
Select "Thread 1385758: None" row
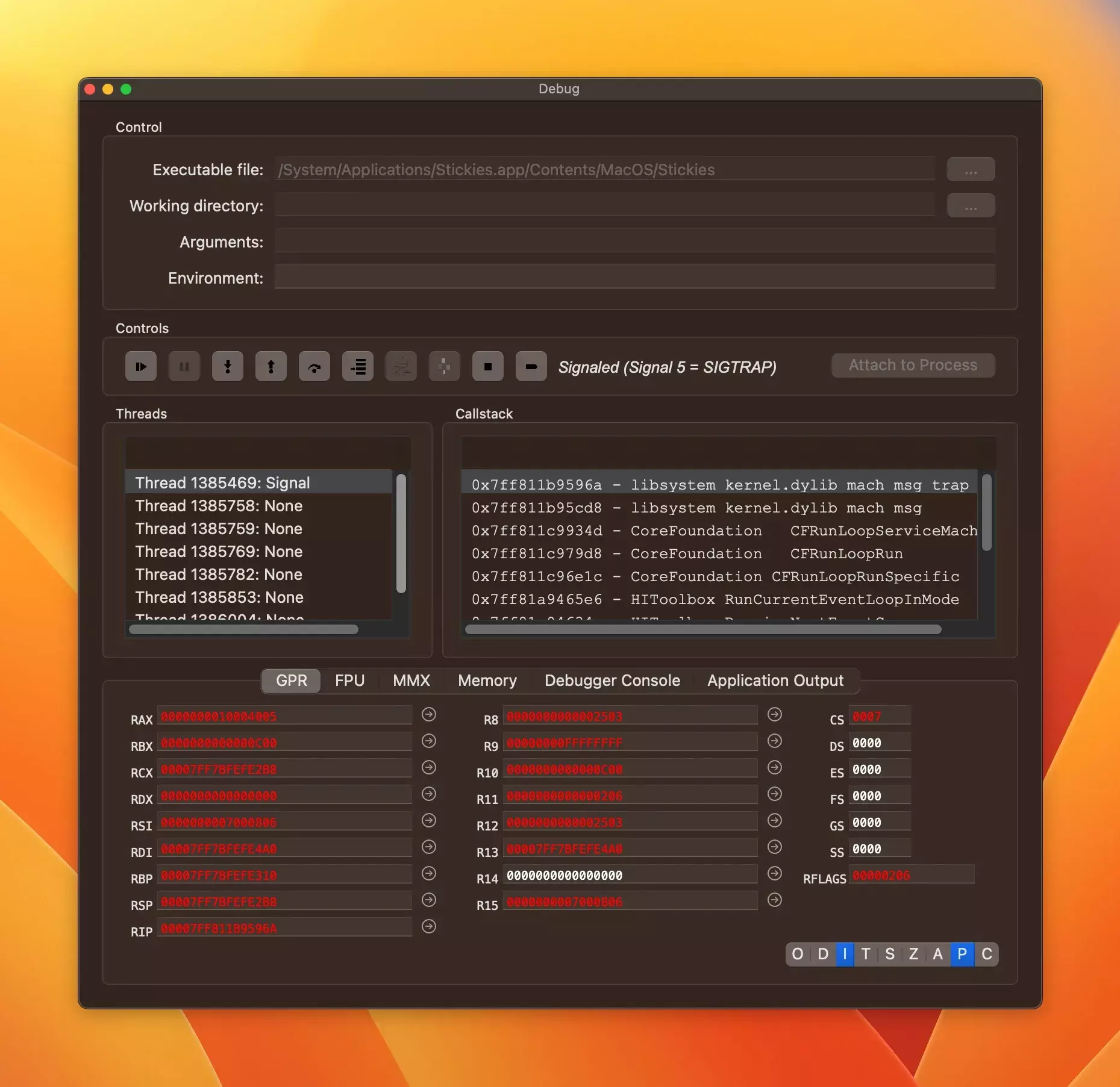258,505
